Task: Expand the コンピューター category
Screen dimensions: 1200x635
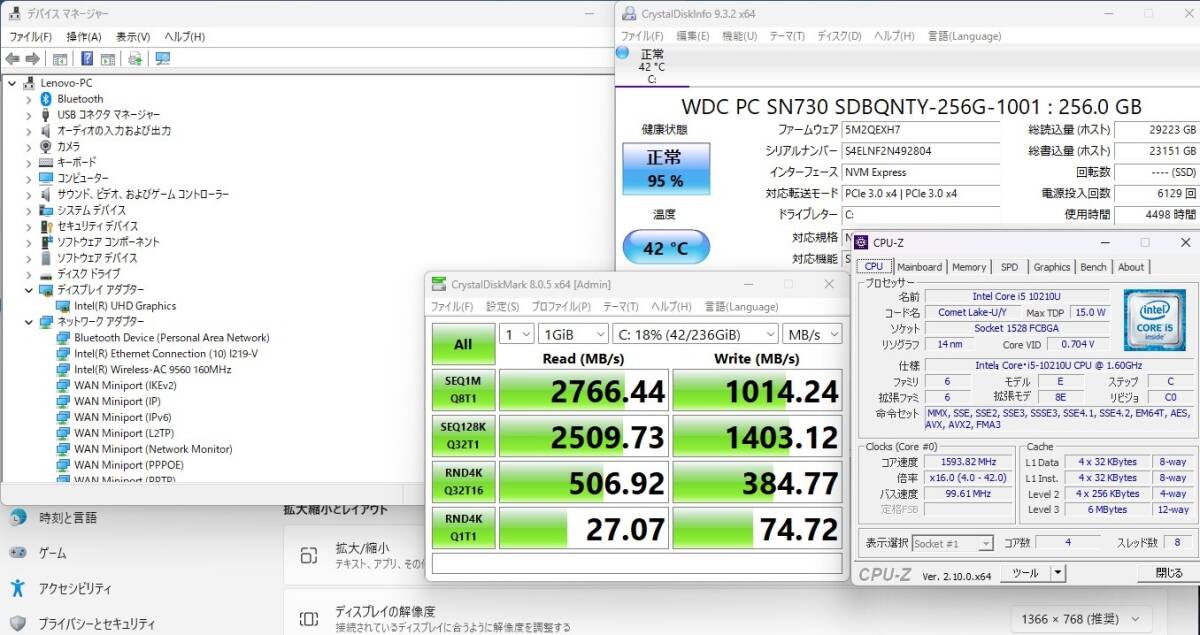Action: [x=28, y=178]
